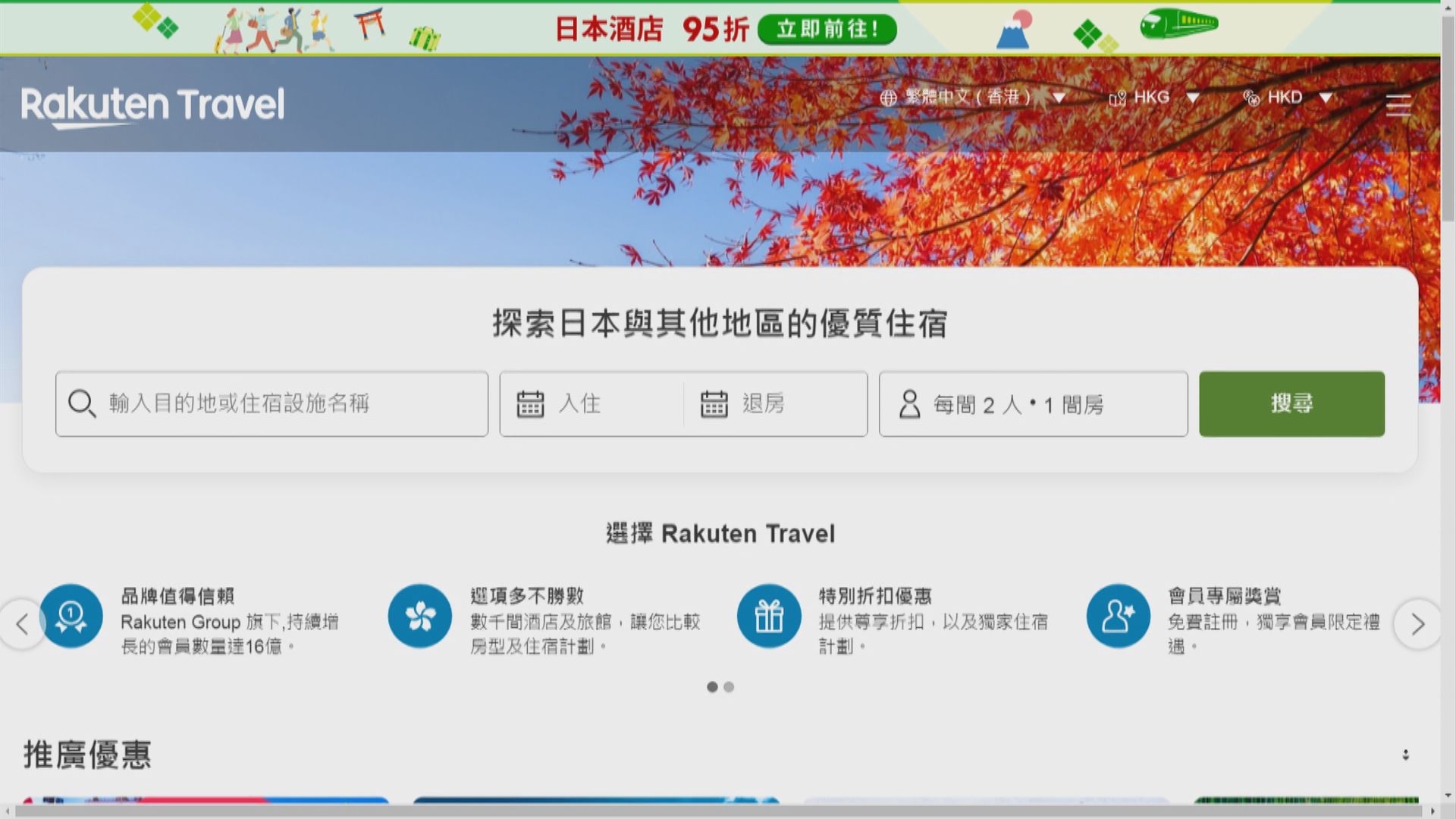Click the HKD currency icon

1251,98
